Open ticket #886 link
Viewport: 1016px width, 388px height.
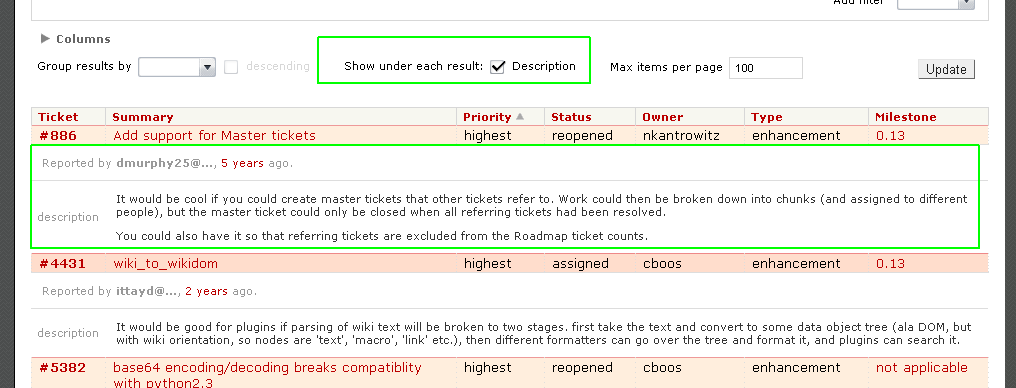58,135
